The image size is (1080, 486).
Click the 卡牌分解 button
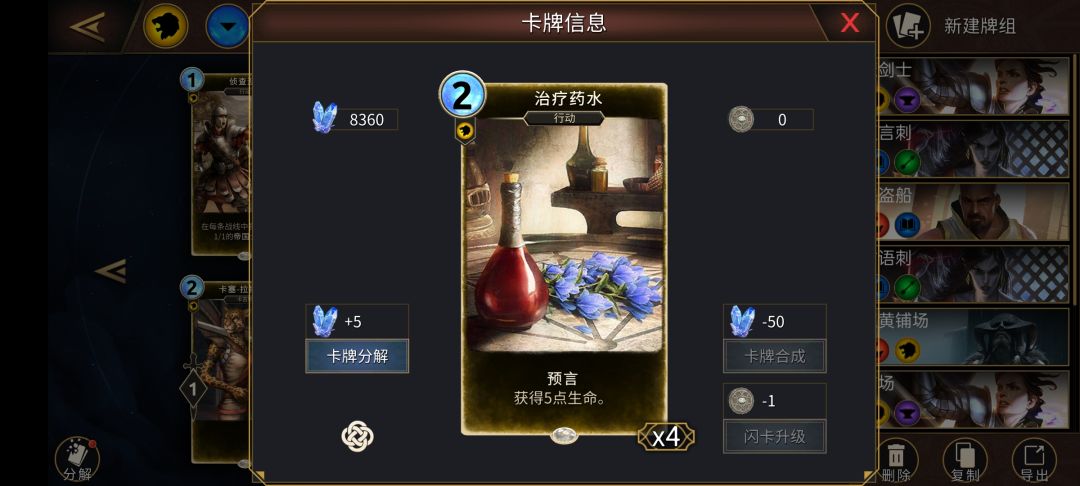[357, 356]
